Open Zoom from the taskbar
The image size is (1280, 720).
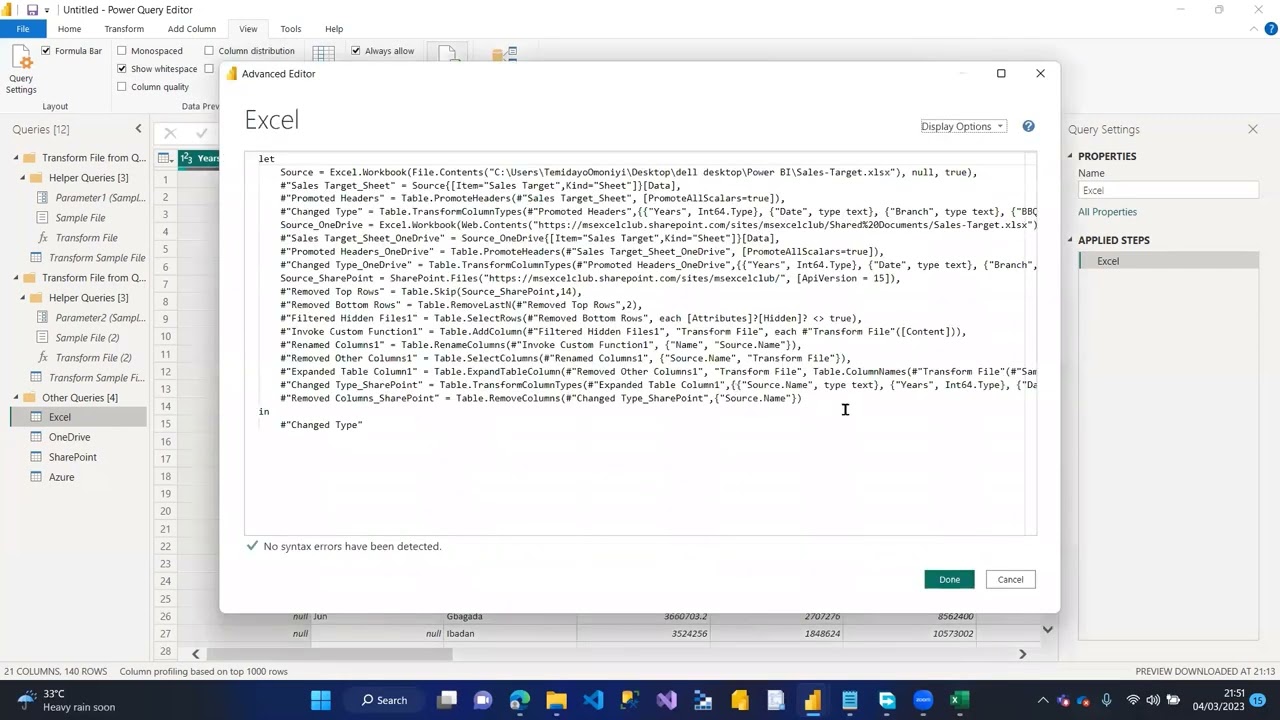[923, 700]
